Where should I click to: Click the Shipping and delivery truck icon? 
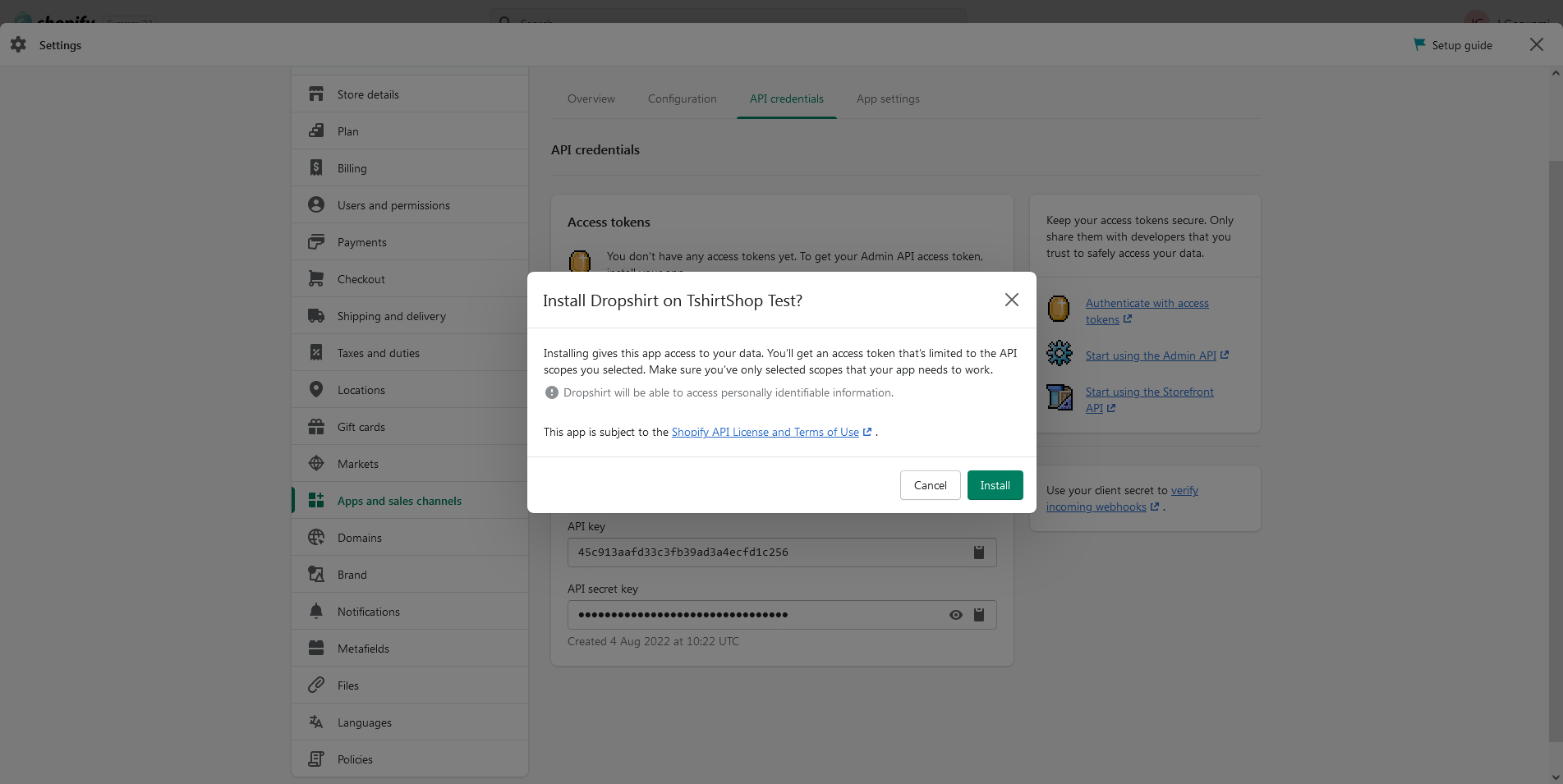(x=316, y=316)
